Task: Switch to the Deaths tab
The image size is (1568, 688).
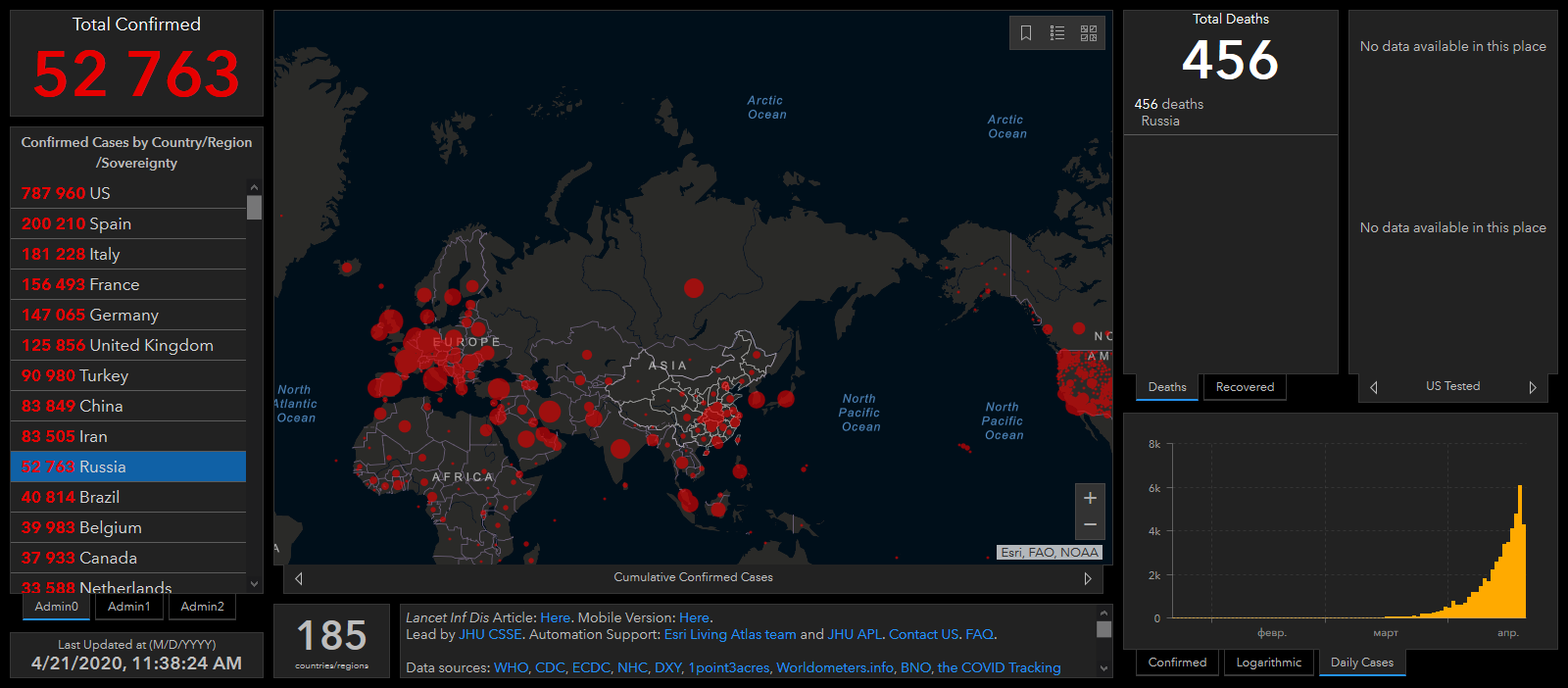Action: (1167, 387)
